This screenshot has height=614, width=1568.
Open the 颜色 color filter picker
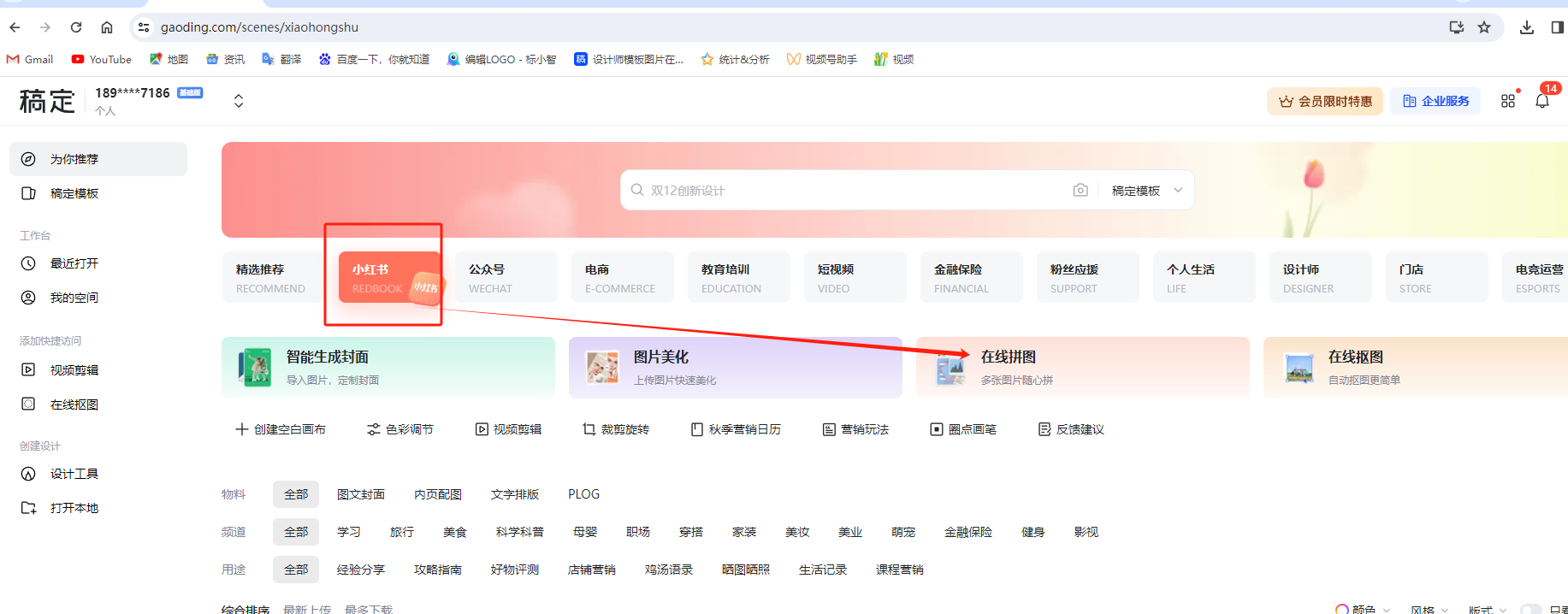tap(1363, 609)
